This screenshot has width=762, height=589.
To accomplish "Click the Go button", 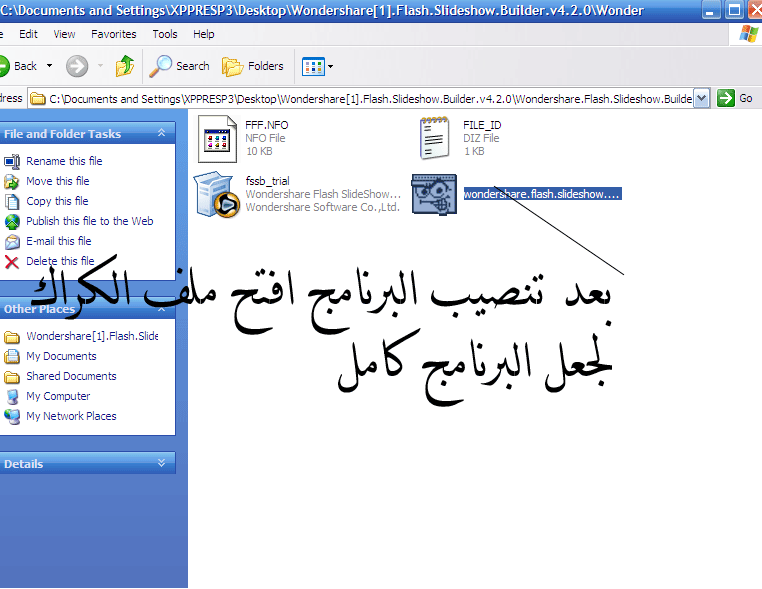I will pos(735,99).
